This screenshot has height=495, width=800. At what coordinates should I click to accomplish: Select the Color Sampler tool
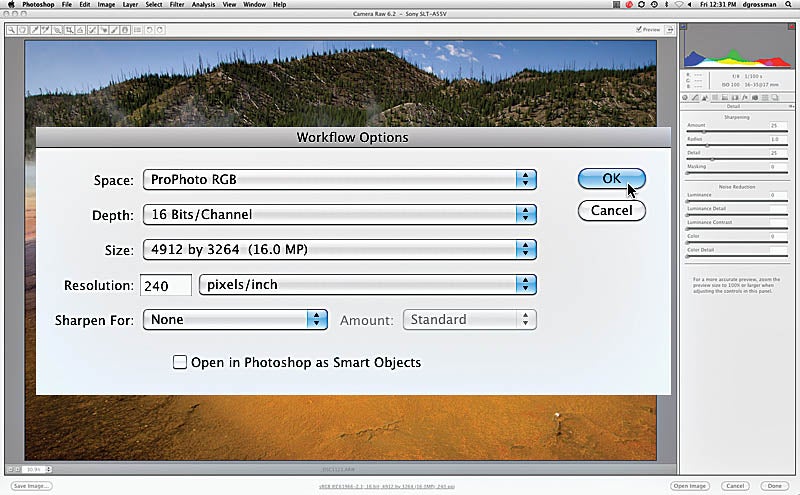(45, 30)
